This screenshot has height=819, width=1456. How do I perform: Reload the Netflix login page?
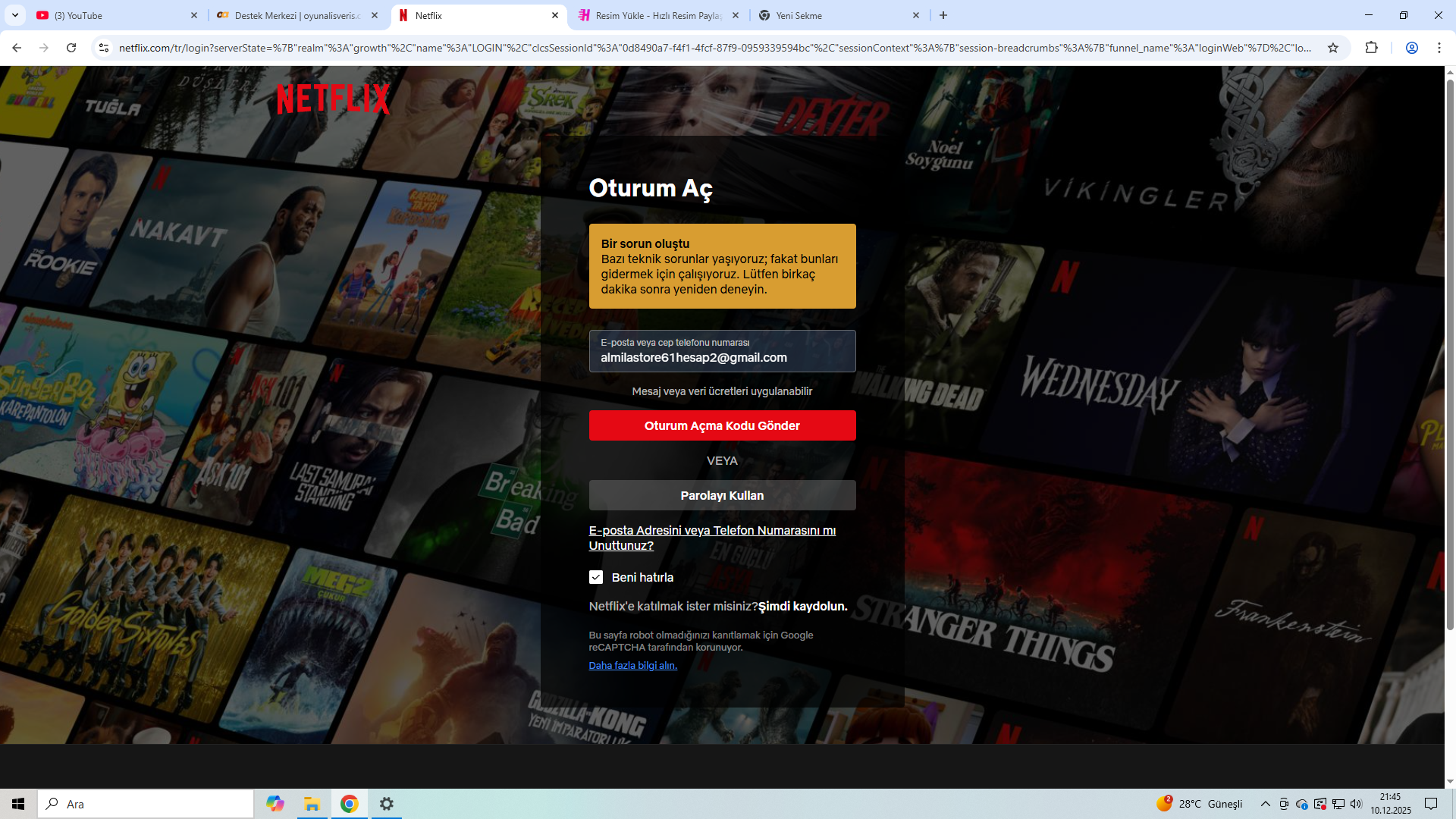[x=71, y=48]
